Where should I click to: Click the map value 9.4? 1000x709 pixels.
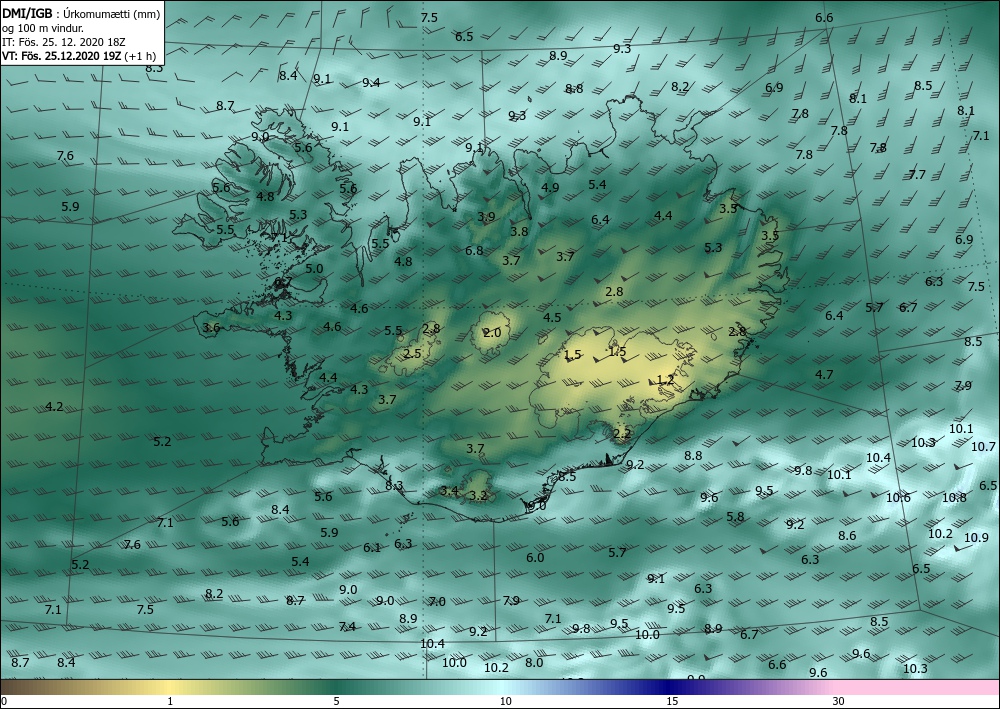pos(371,82)
